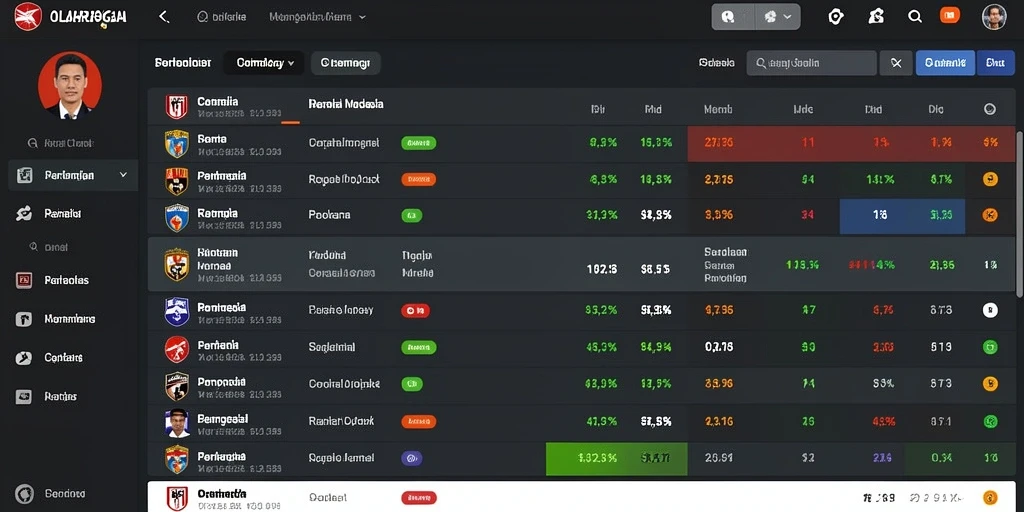This screenshot has height=512, width=1024.
Task: Select the wrench Contairs sidebar icon
Action: point(24,358)
